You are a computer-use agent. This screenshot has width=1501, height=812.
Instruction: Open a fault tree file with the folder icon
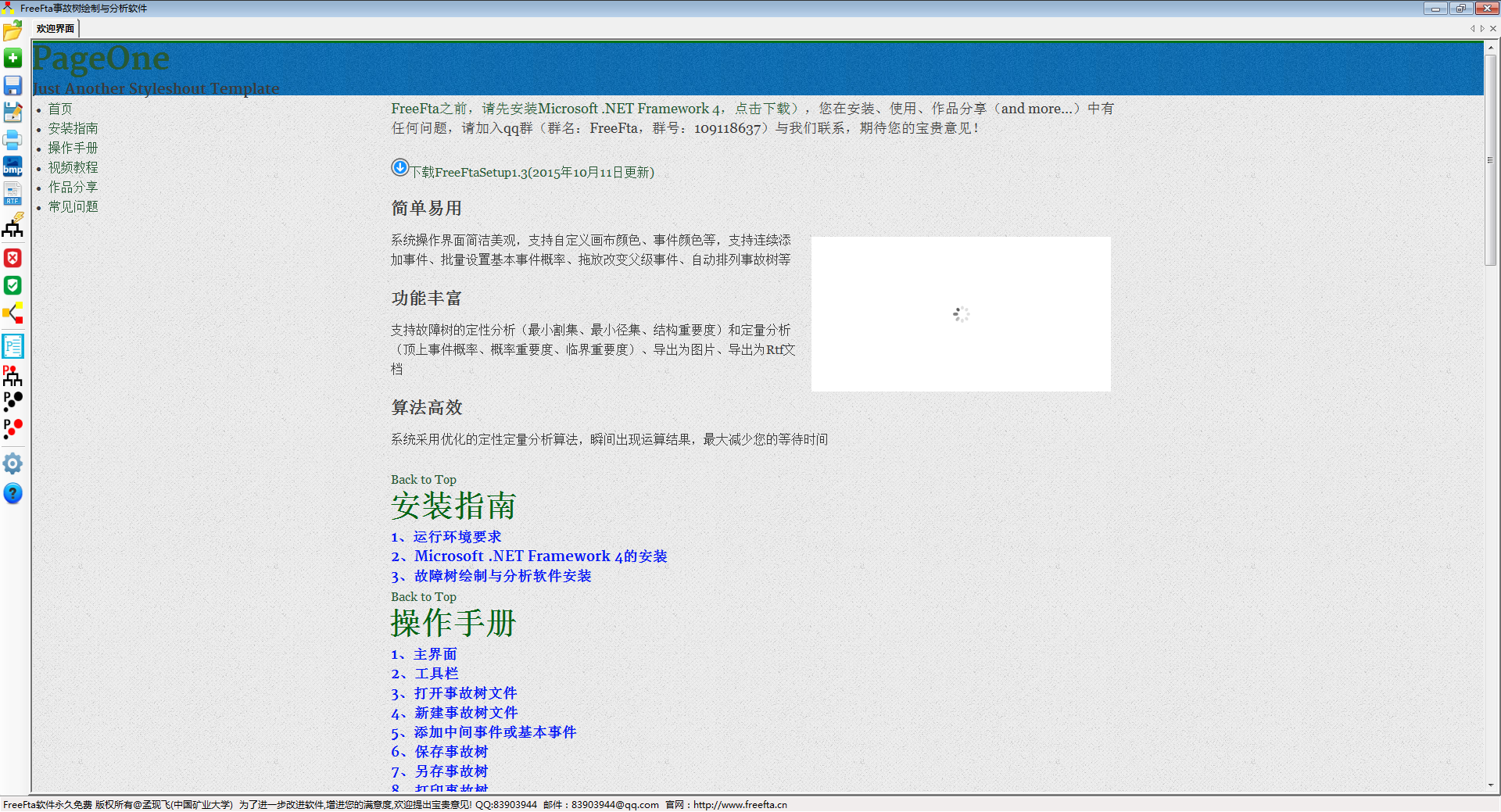click(13, 30)
